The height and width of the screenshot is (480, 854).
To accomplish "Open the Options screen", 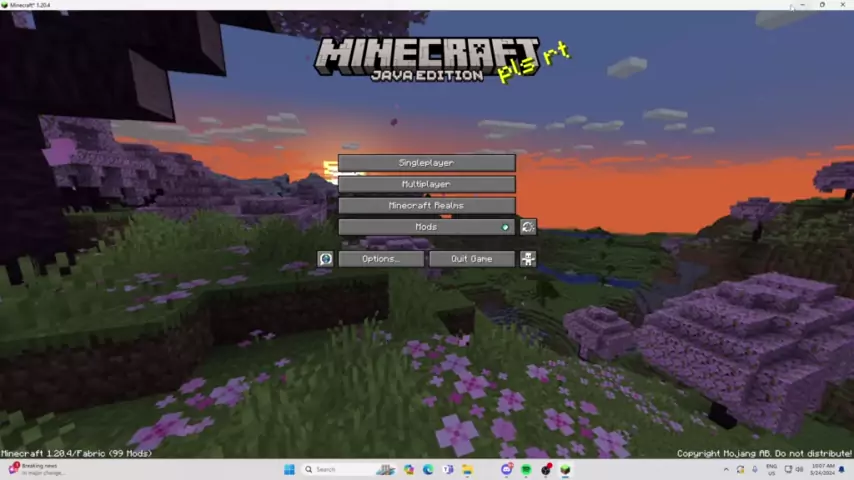I will 380,259.
